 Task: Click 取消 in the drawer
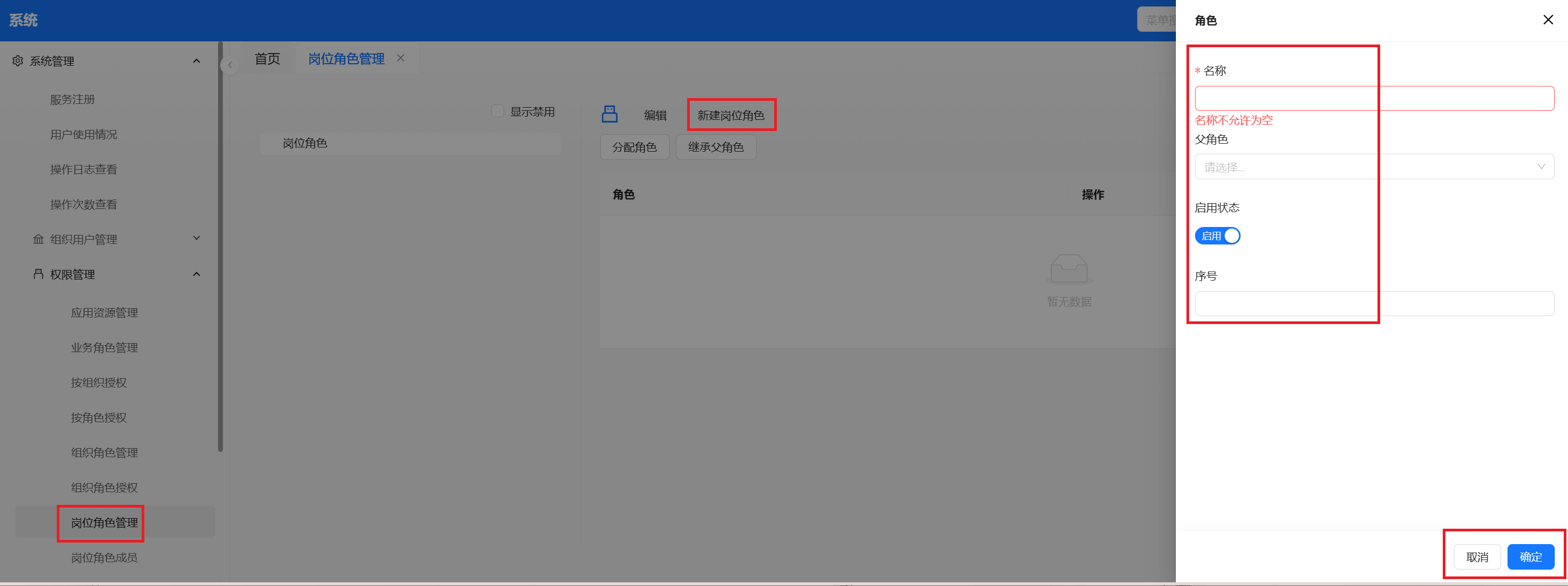(1477, 557)
